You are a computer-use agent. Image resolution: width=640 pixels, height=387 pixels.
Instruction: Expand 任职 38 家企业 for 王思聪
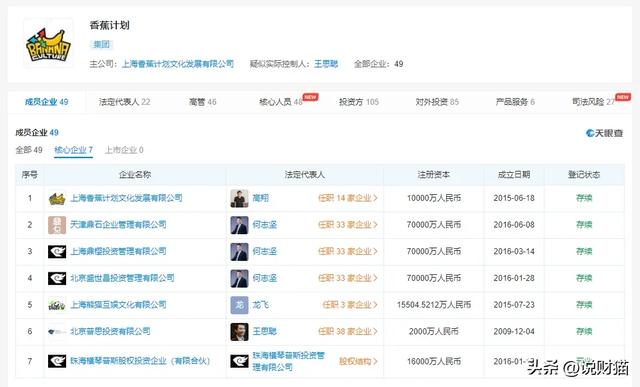348,331
